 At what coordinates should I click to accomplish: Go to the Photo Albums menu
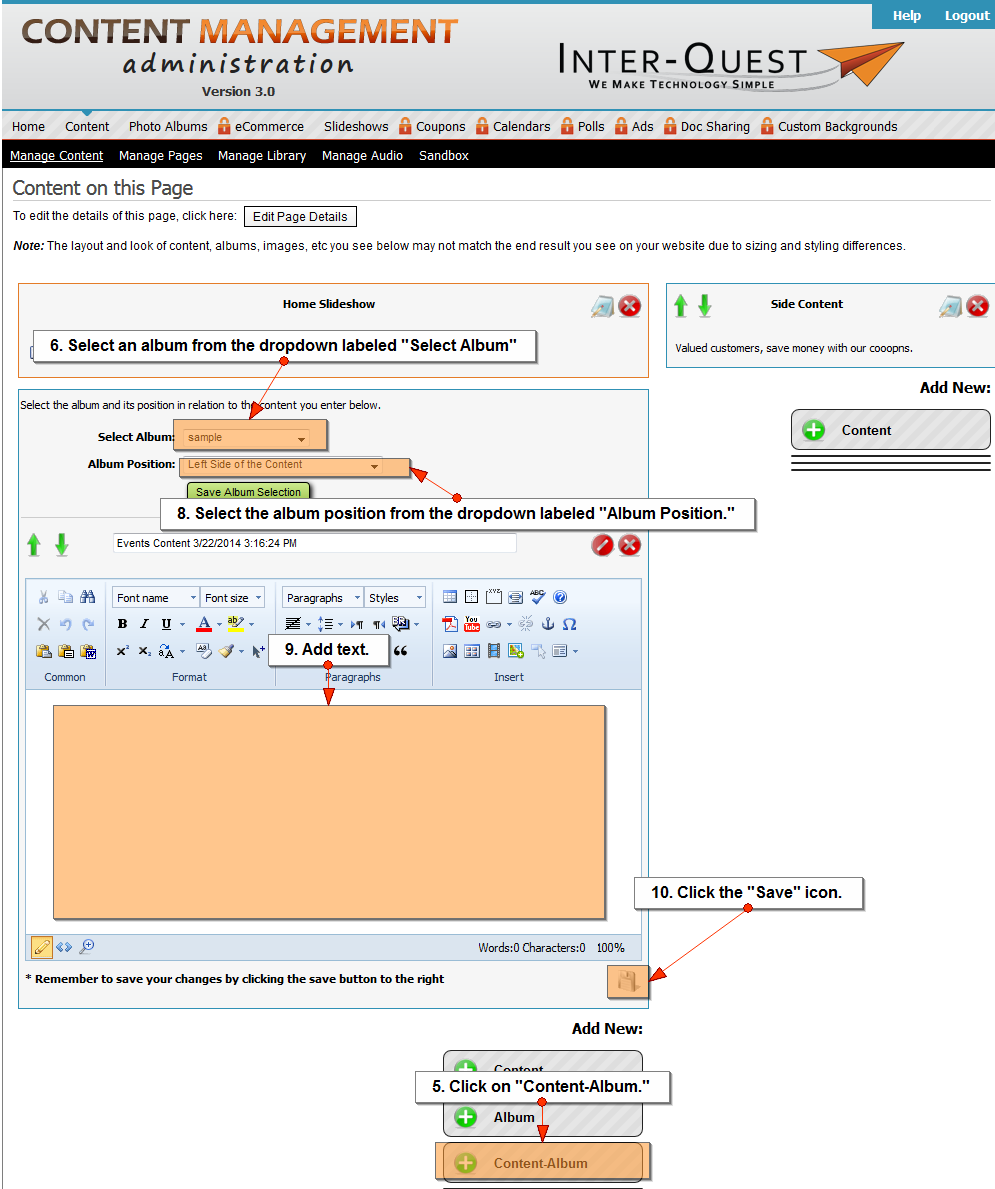click(168, 127)
